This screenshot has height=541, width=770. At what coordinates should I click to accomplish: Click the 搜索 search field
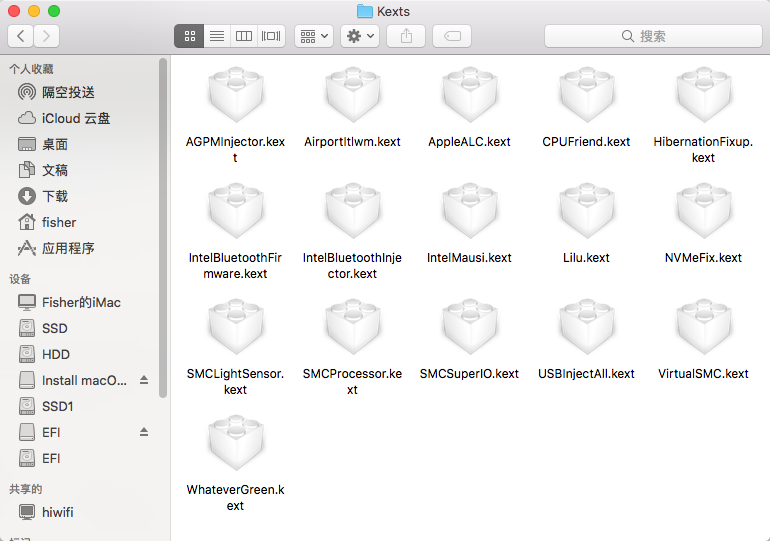[653, 36]
